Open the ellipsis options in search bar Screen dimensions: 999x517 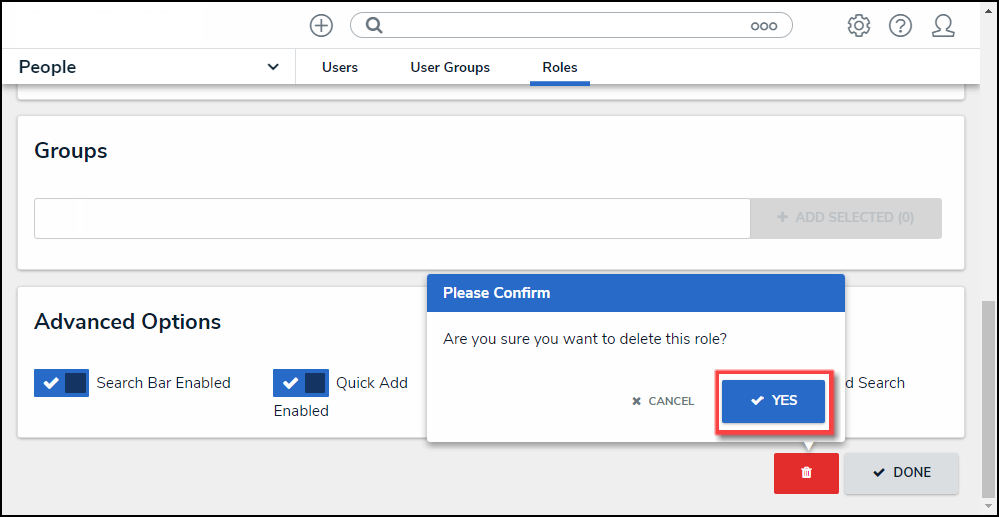point(764,26)
